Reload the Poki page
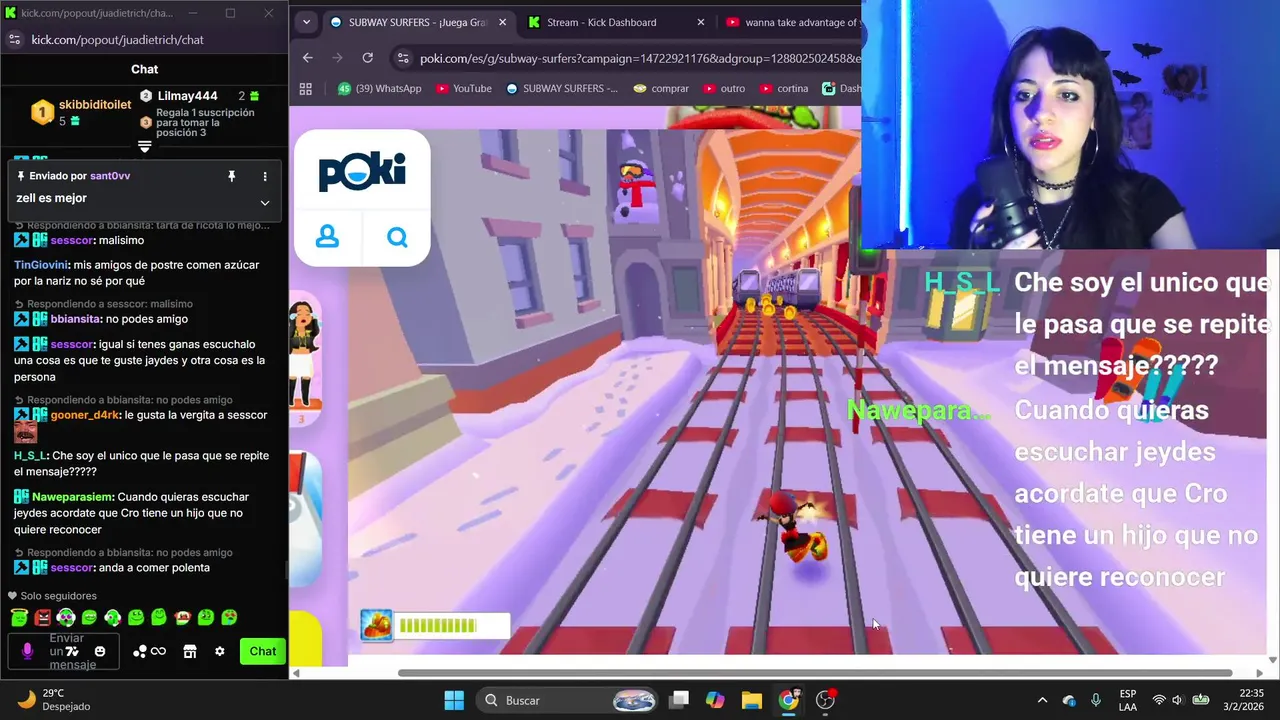Viewport: 1280px width, 720px height. tap(368, 58)
